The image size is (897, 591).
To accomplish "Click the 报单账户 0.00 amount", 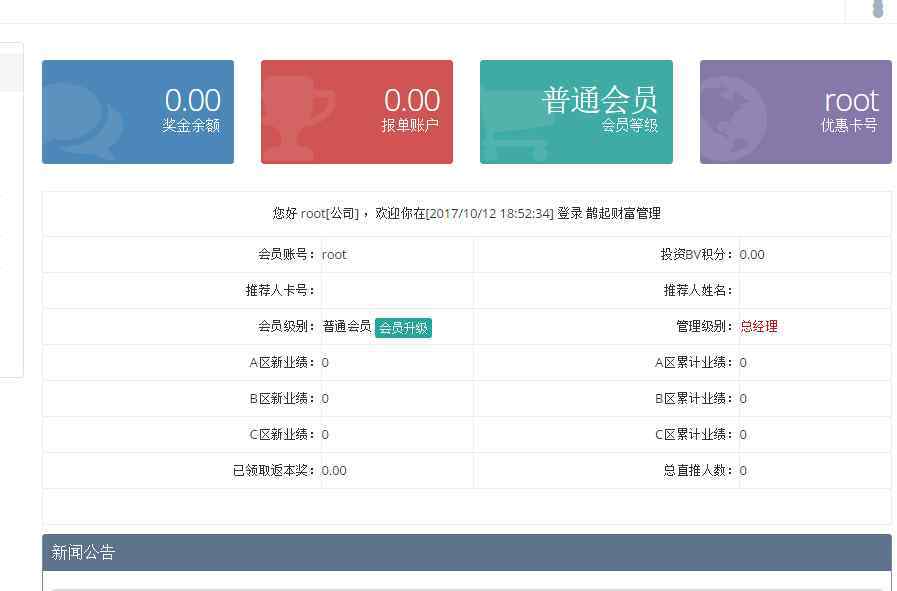I will 411,100.
